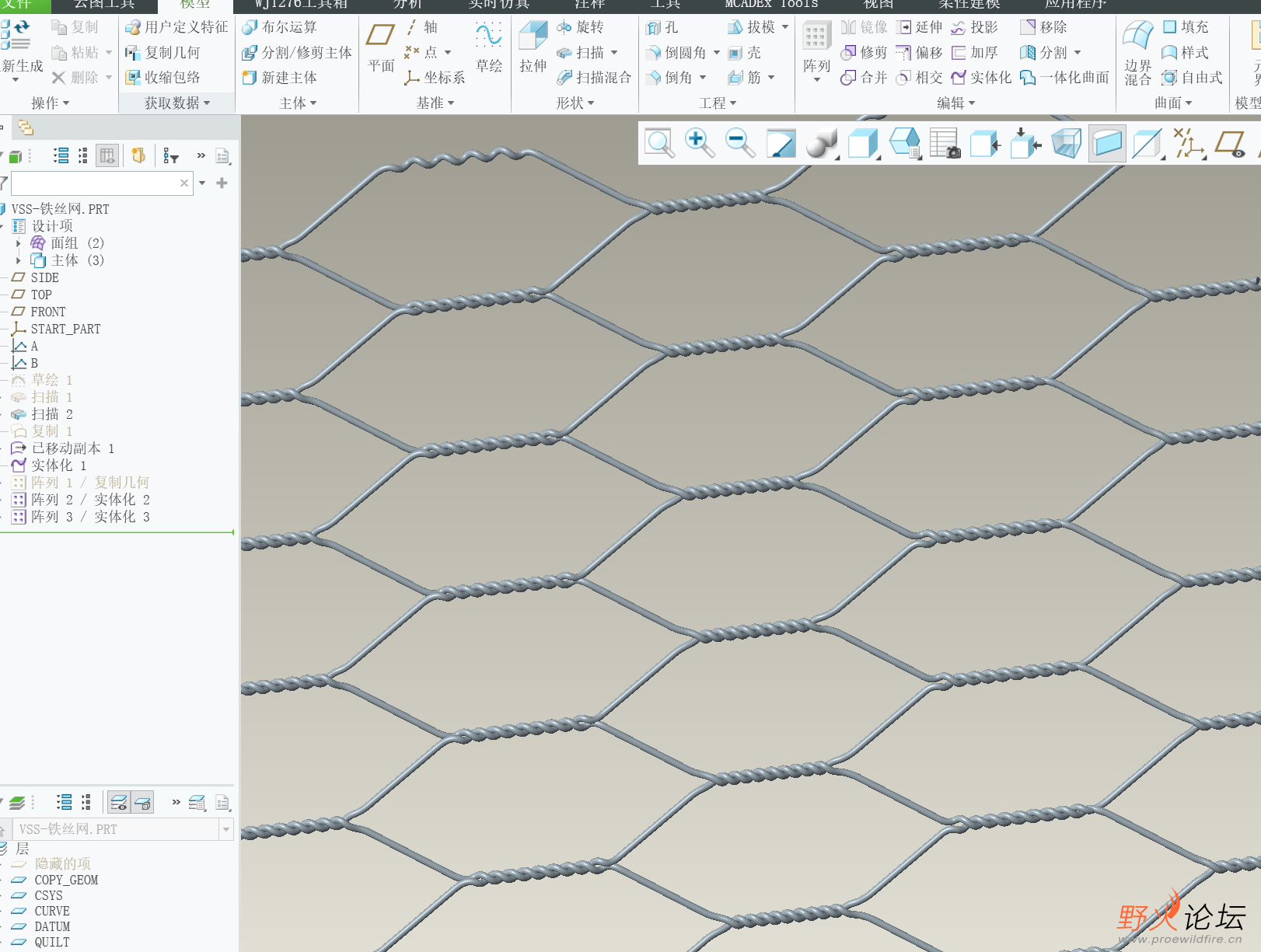Select 扫描 2 feature in model tree
The height and width of the screenshot is (952, 1261).
[51, 414]
